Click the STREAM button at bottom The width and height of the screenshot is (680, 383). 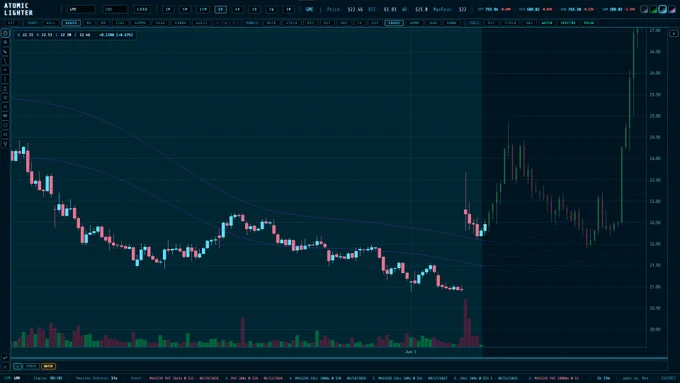[31, 367]
